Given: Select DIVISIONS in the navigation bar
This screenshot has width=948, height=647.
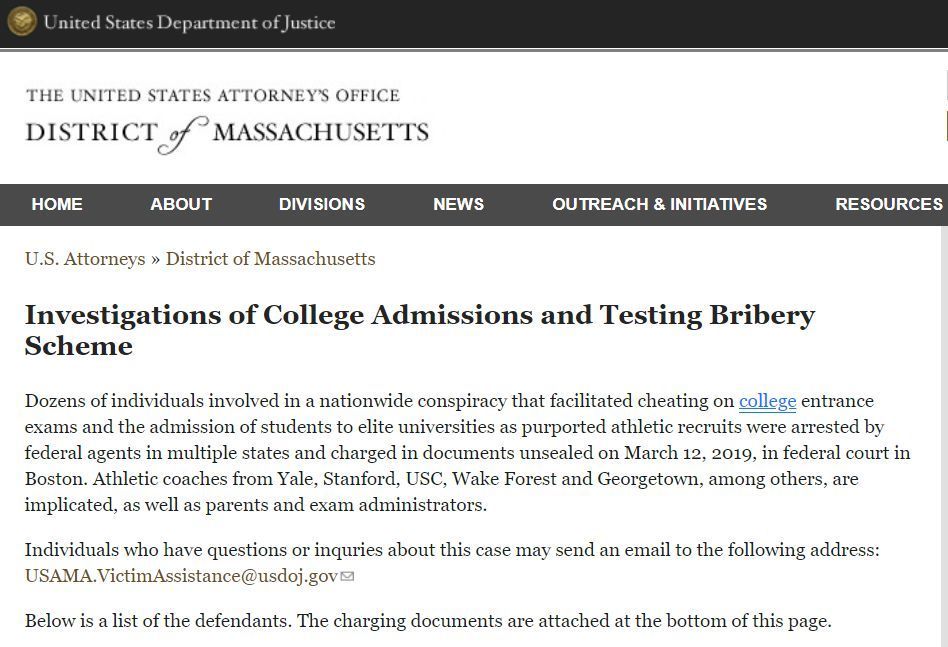Looking at the screenshot, I should pyautogui.click(x=321, y=204).
